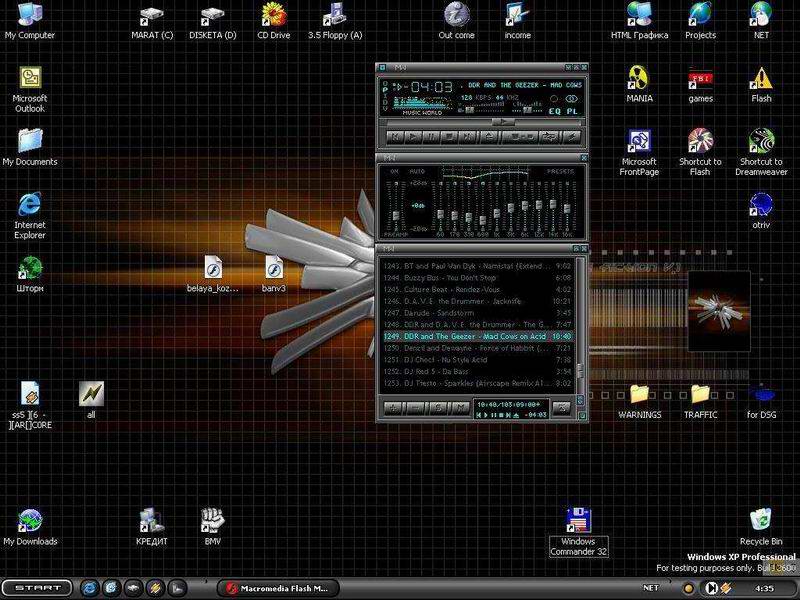Toggle the equalizer ON button
This screenshot has width=800, height=600.
pos(394,171)
